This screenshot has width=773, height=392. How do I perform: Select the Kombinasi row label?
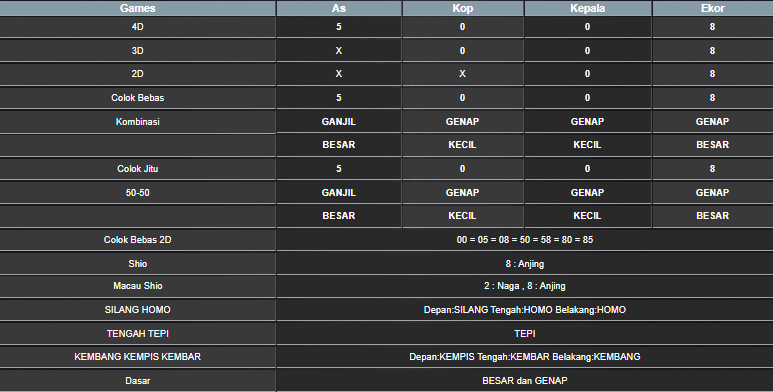tap(138, 122)
